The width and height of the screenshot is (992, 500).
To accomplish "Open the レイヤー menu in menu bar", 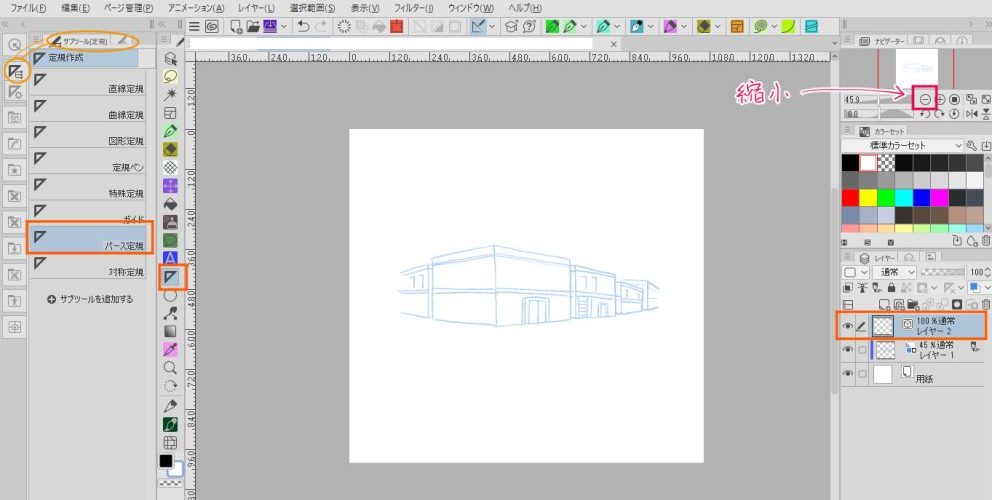I will click(255, 8).
